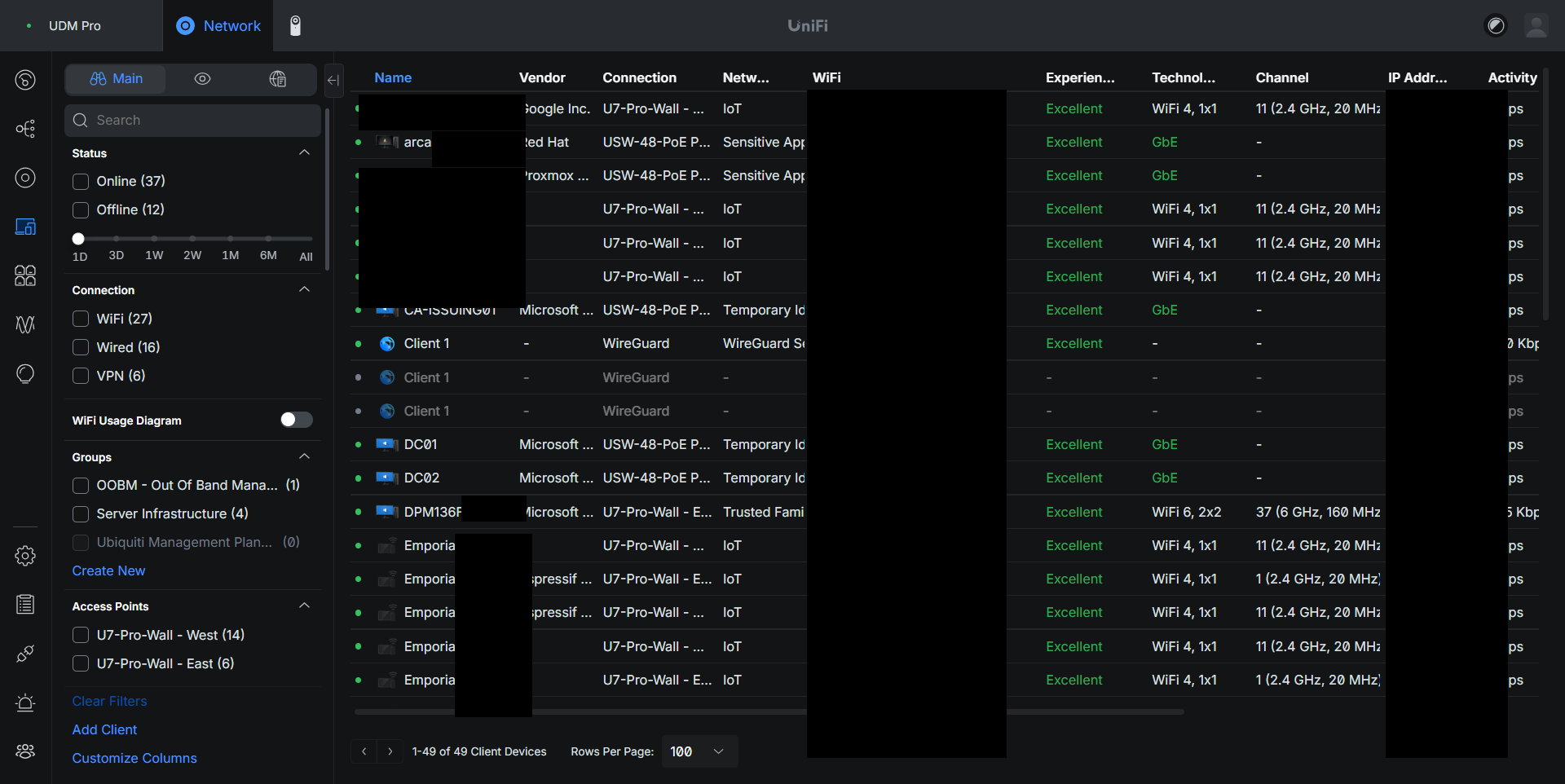Open the Client Devices icon in sidebar
Screen dimensions: 1565x784
click(x=25, y=227)
